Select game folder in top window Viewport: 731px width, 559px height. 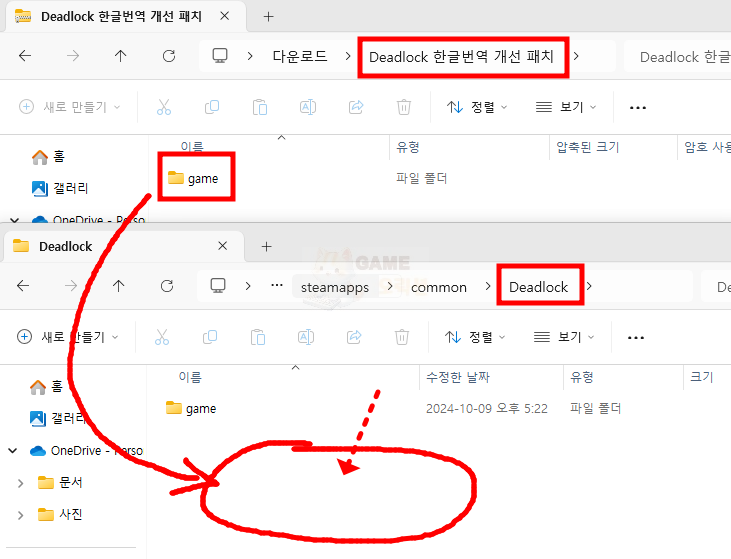point(193,179)
